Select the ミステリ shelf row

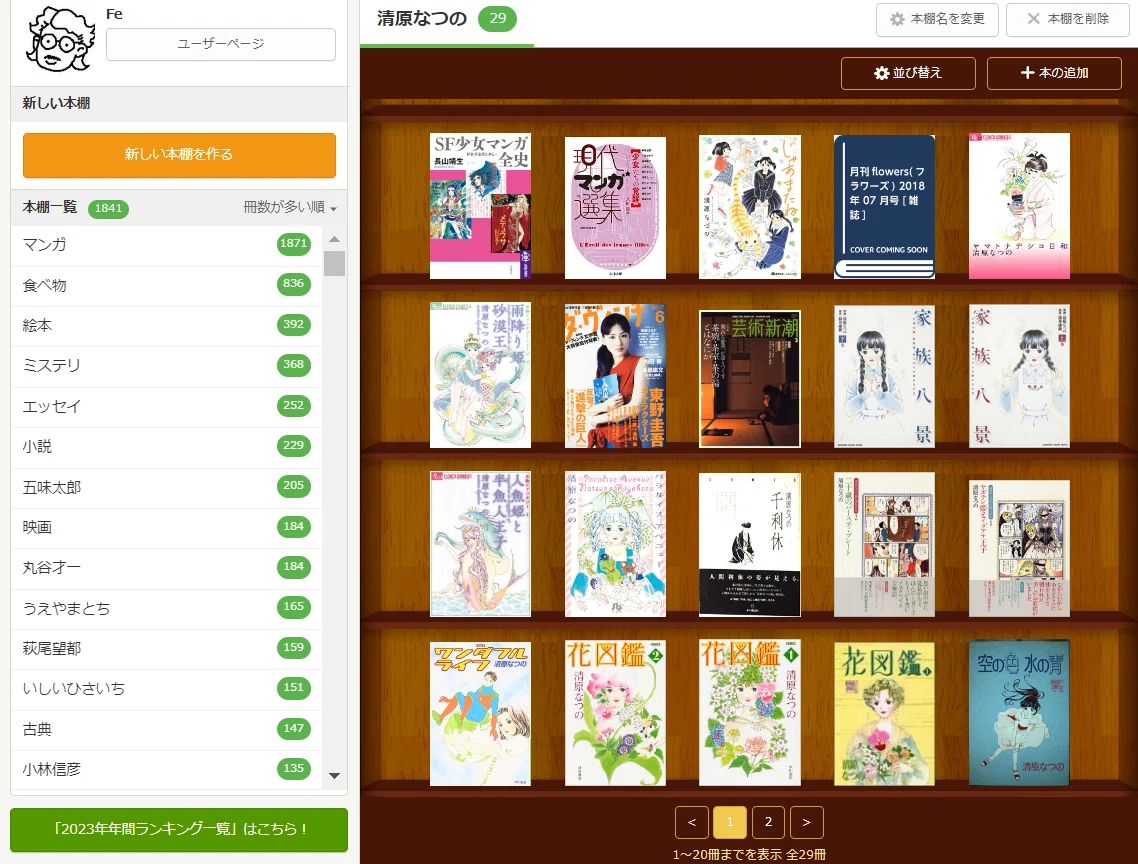point(166,366)
